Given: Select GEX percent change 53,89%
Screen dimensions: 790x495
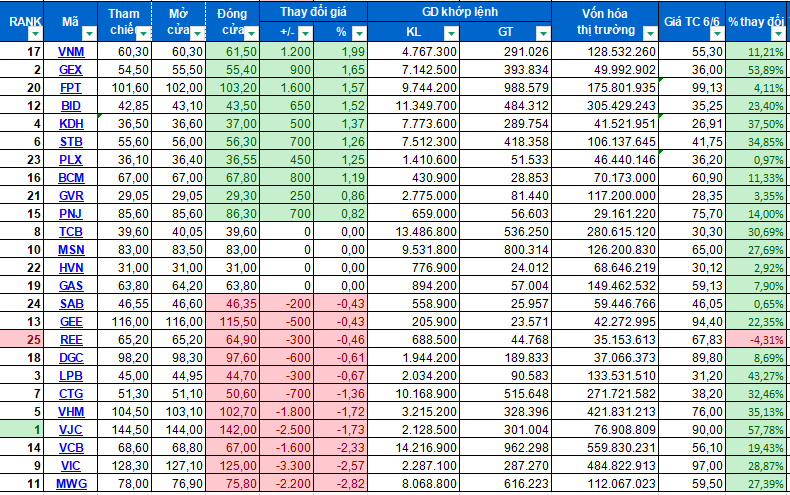Looking at the screenshot, I should [758, 70].
